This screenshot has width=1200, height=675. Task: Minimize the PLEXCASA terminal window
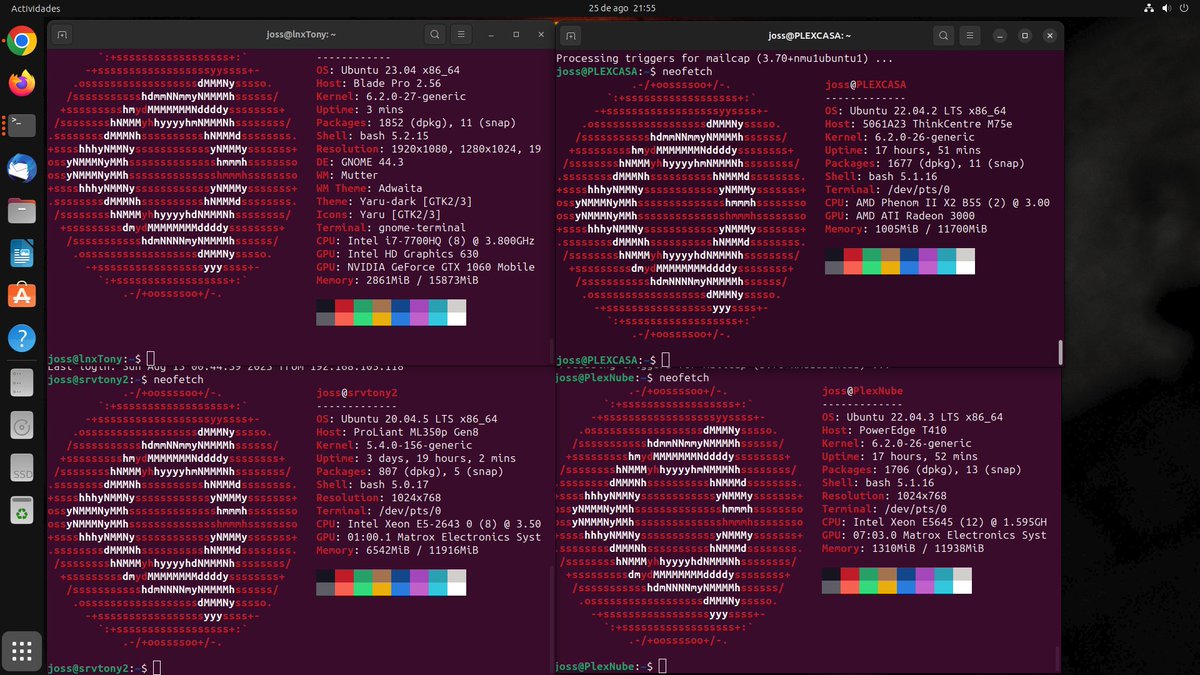point(999,35)
